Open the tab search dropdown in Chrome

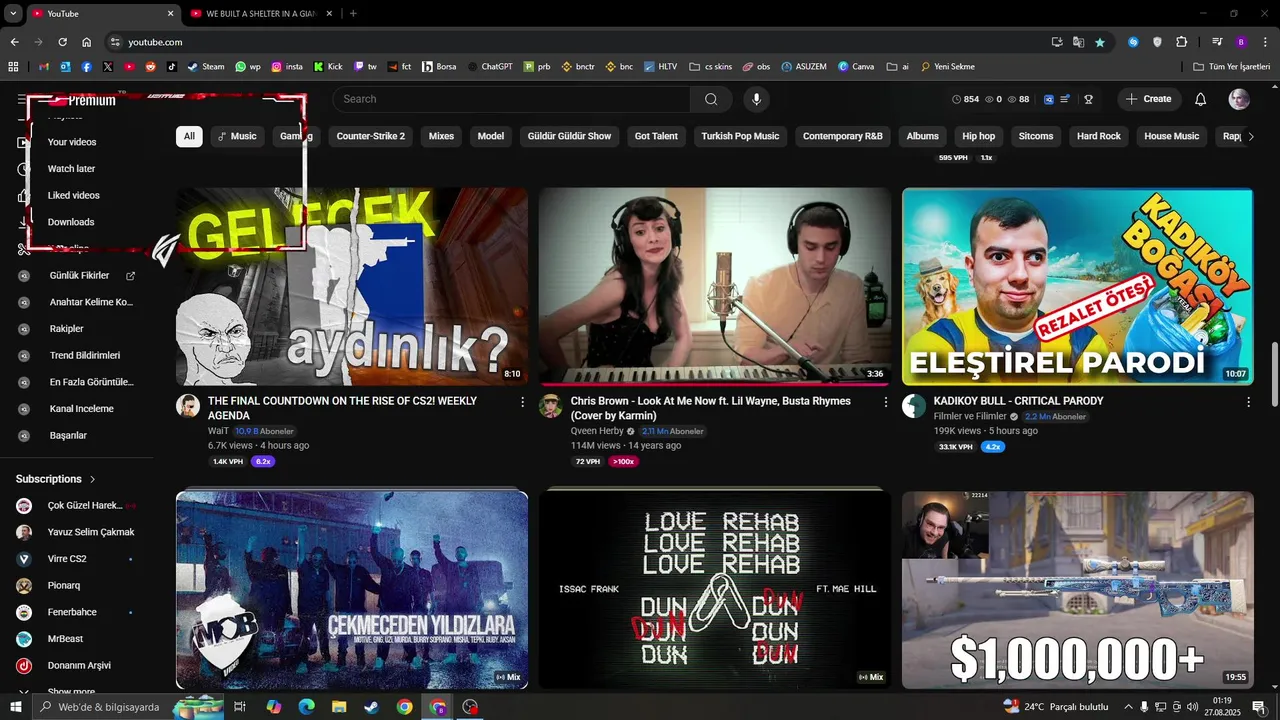tap(13, 13)
